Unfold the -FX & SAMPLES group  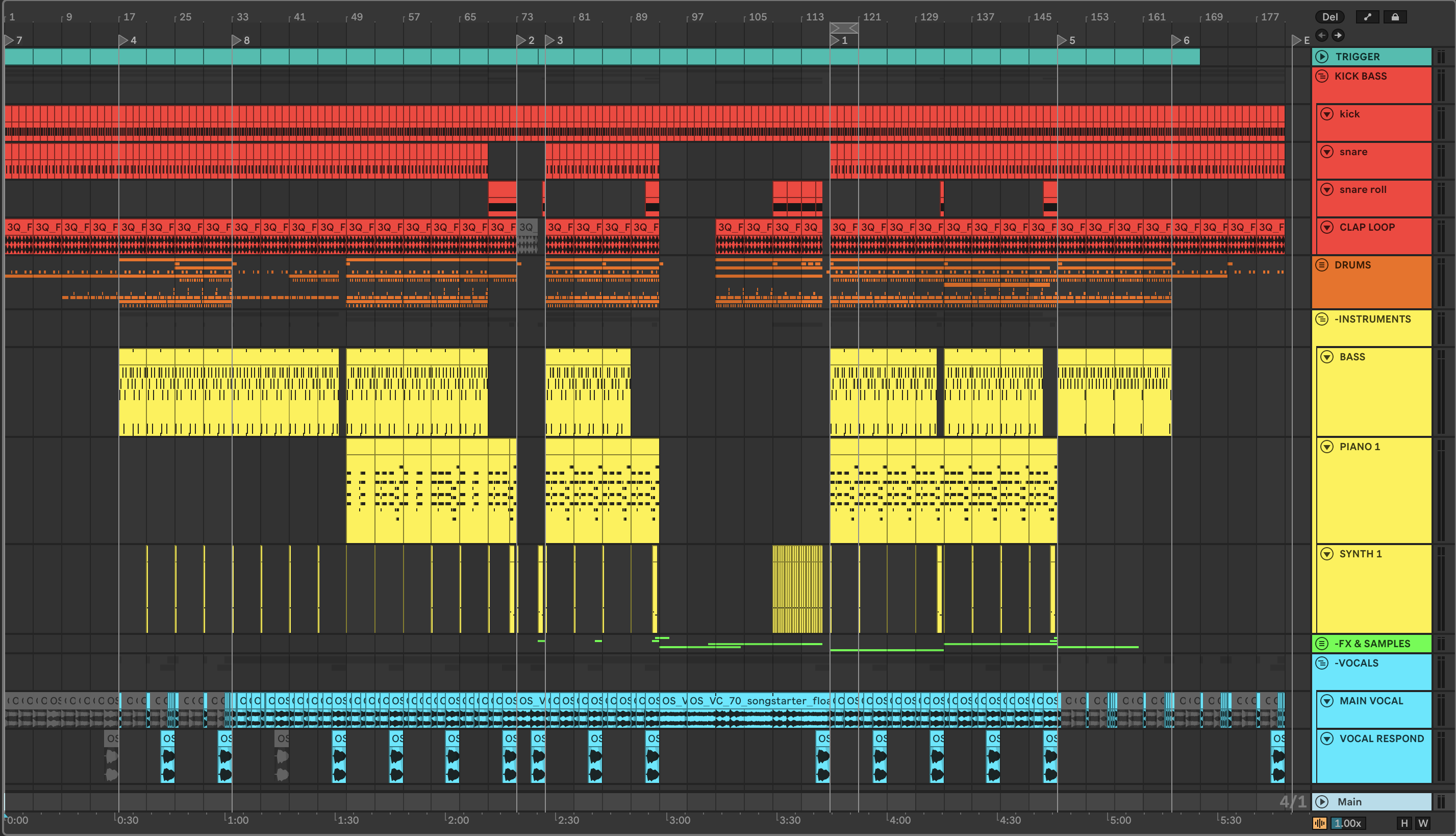pyautogui.click(x=1322, y=644)
